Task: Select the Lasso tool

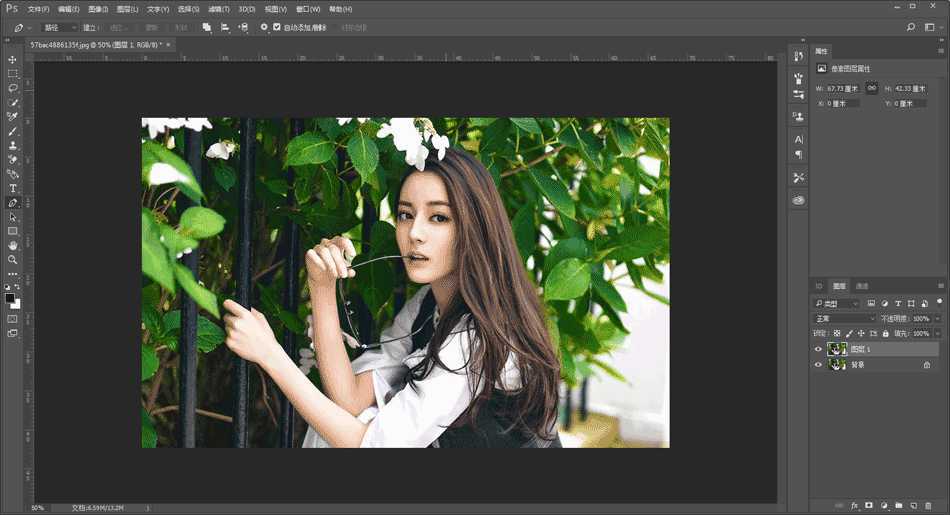Action: [x=13, y=88]
